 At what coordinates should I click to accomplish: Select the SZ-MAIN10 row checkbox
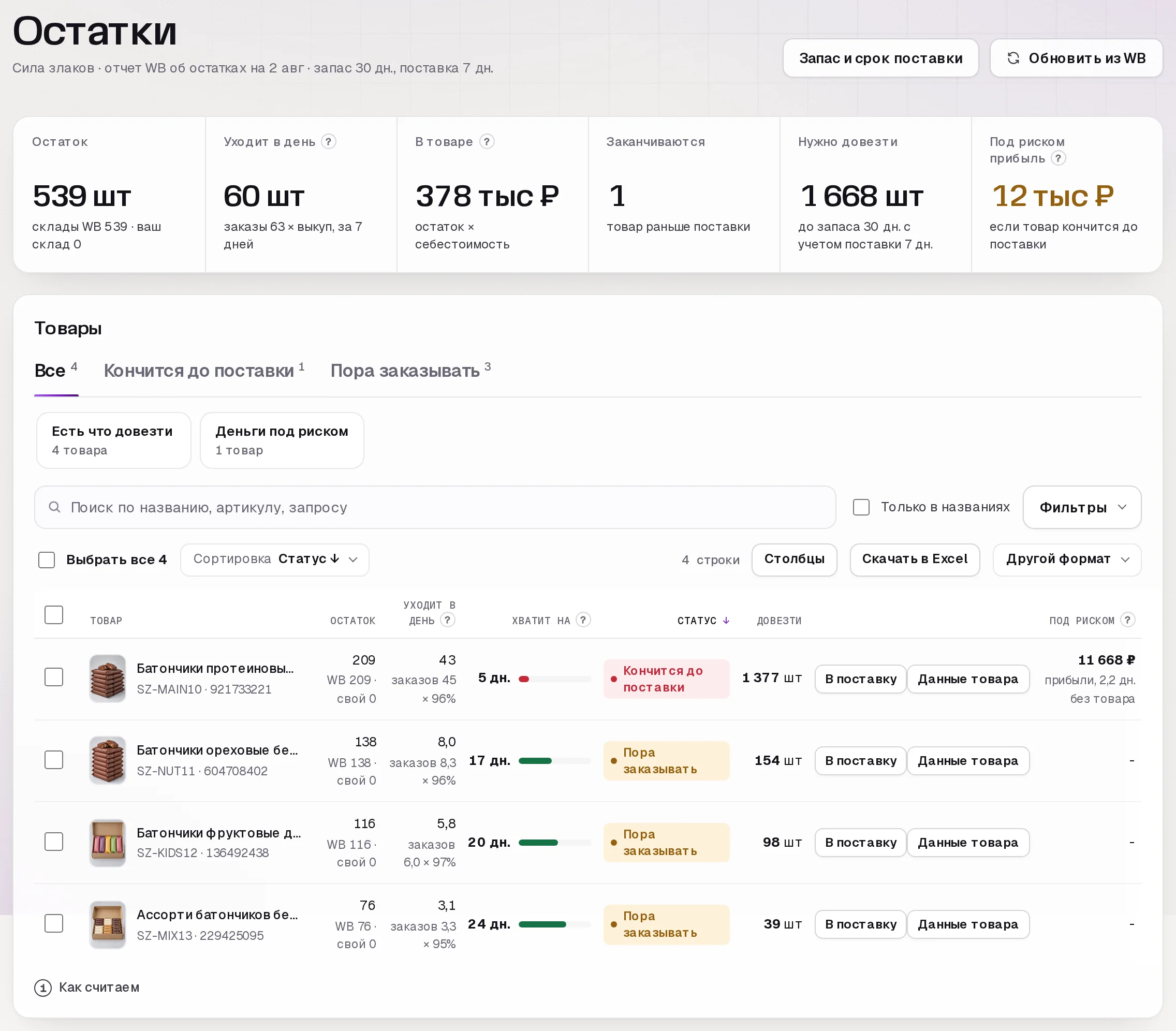54,676
